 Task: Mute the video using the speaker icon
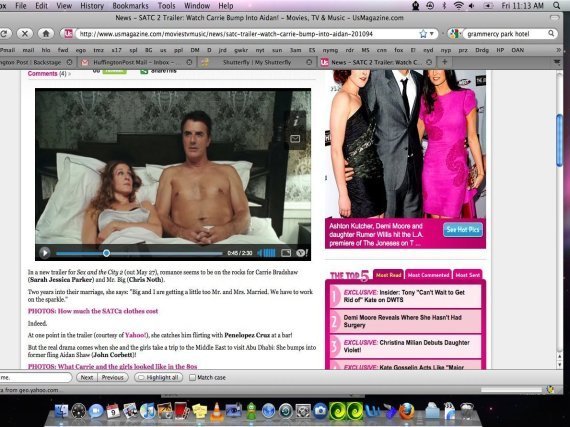(x=260, y=253)
